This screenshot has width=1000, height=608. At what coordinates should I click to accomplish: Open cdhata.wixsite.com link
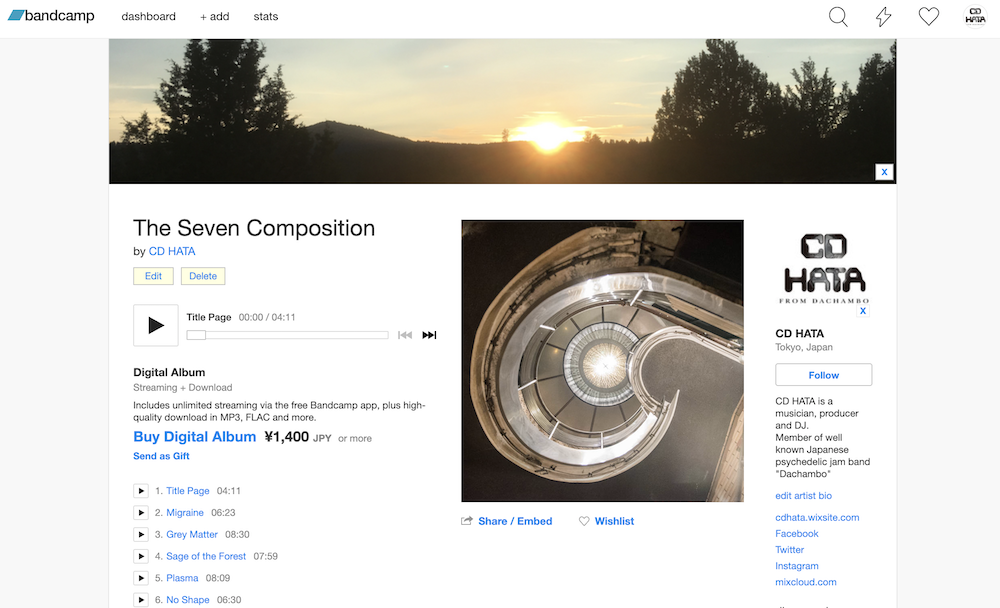[x=817, y=517]
